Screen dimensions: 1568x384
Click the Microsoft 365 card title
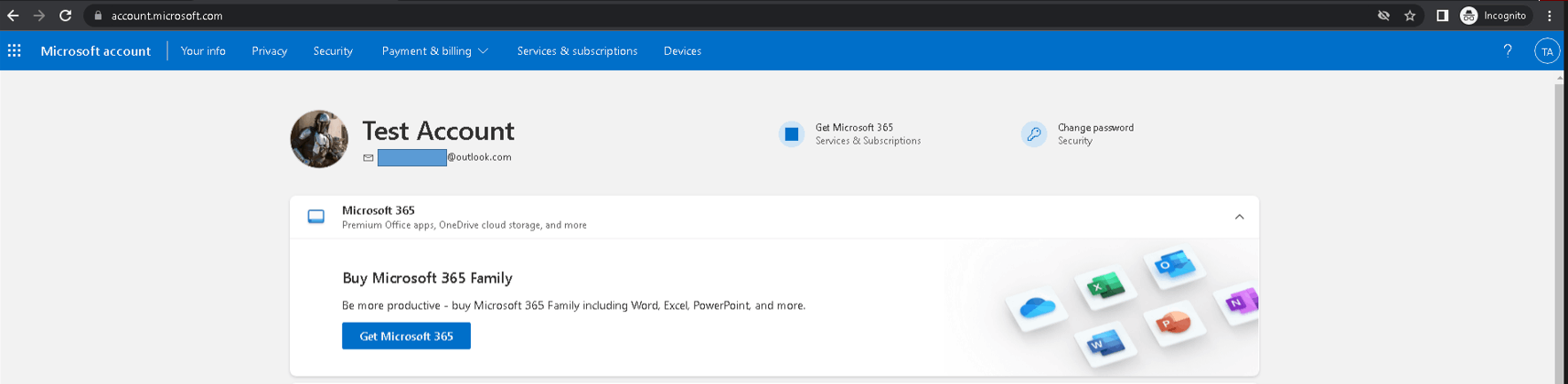[379, 210]
